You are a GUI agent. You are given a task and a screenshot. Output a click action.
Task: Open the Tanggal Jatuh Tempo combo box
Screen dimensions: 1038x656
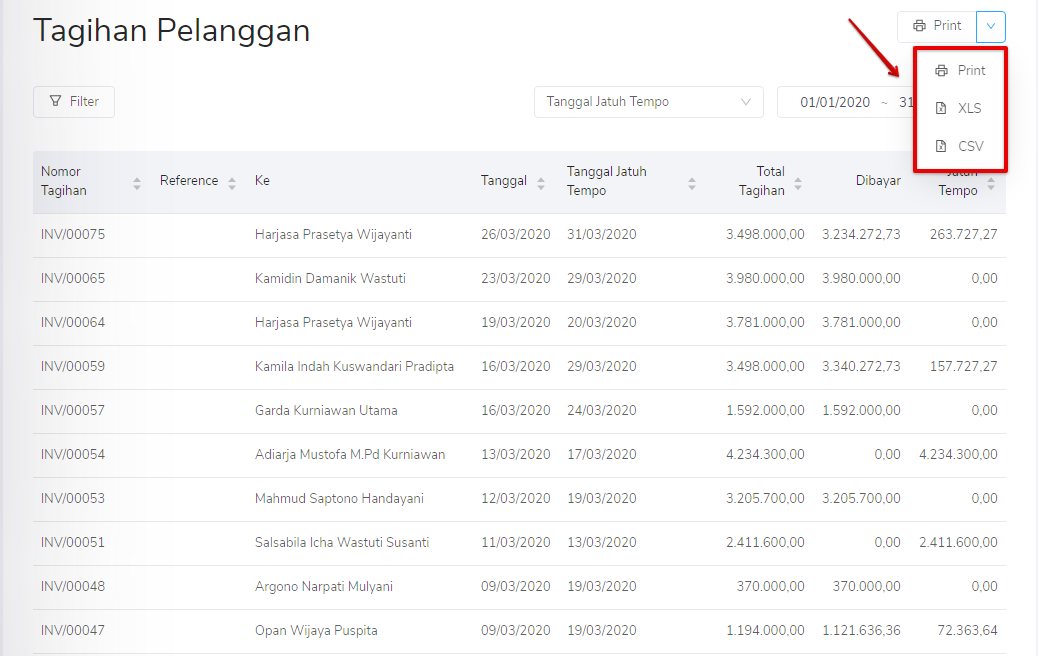[648, 101]
